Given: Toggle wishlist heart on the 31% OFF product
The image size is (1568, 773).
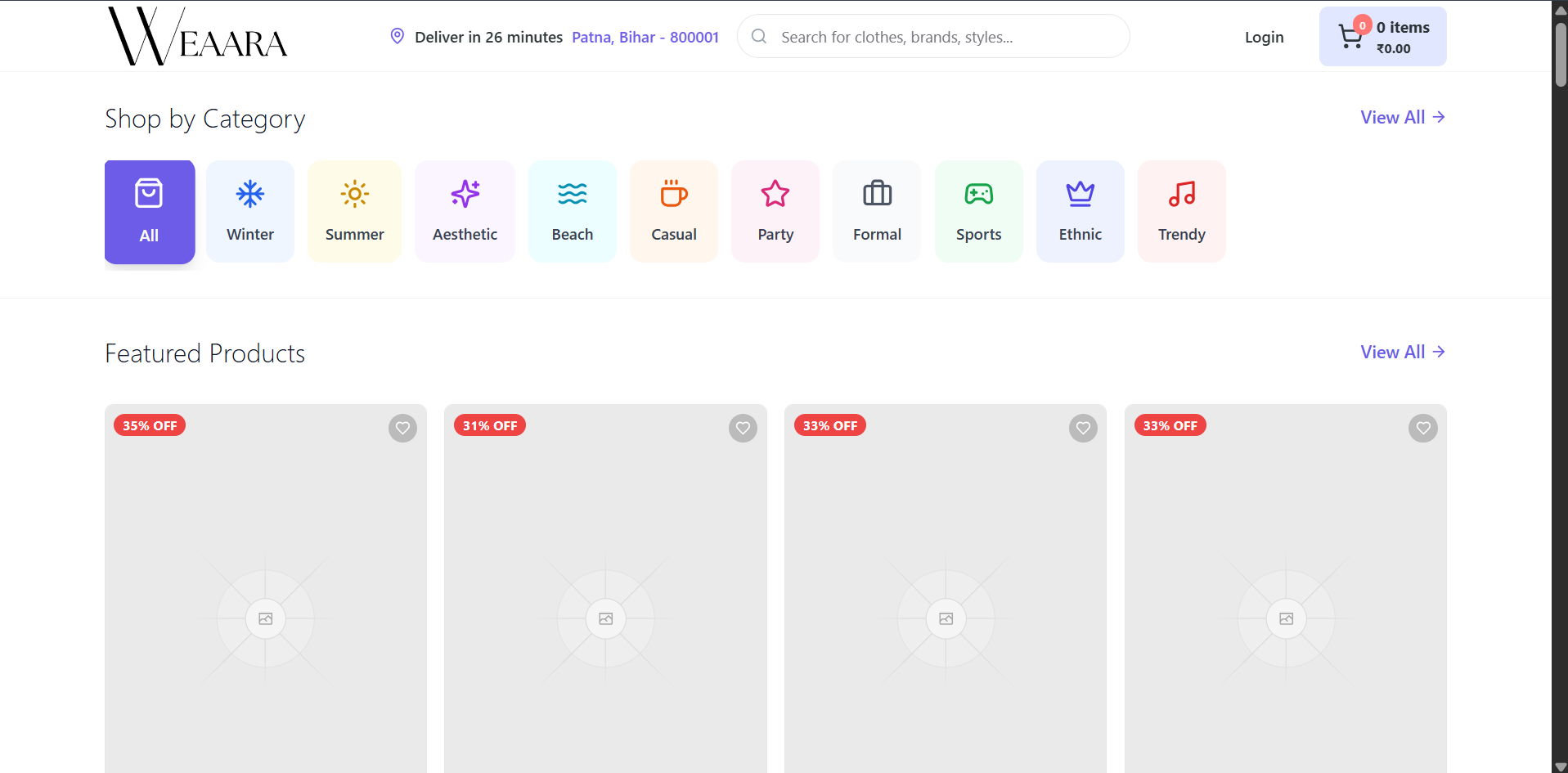Looking at the screenshot, I should point(743,428).
